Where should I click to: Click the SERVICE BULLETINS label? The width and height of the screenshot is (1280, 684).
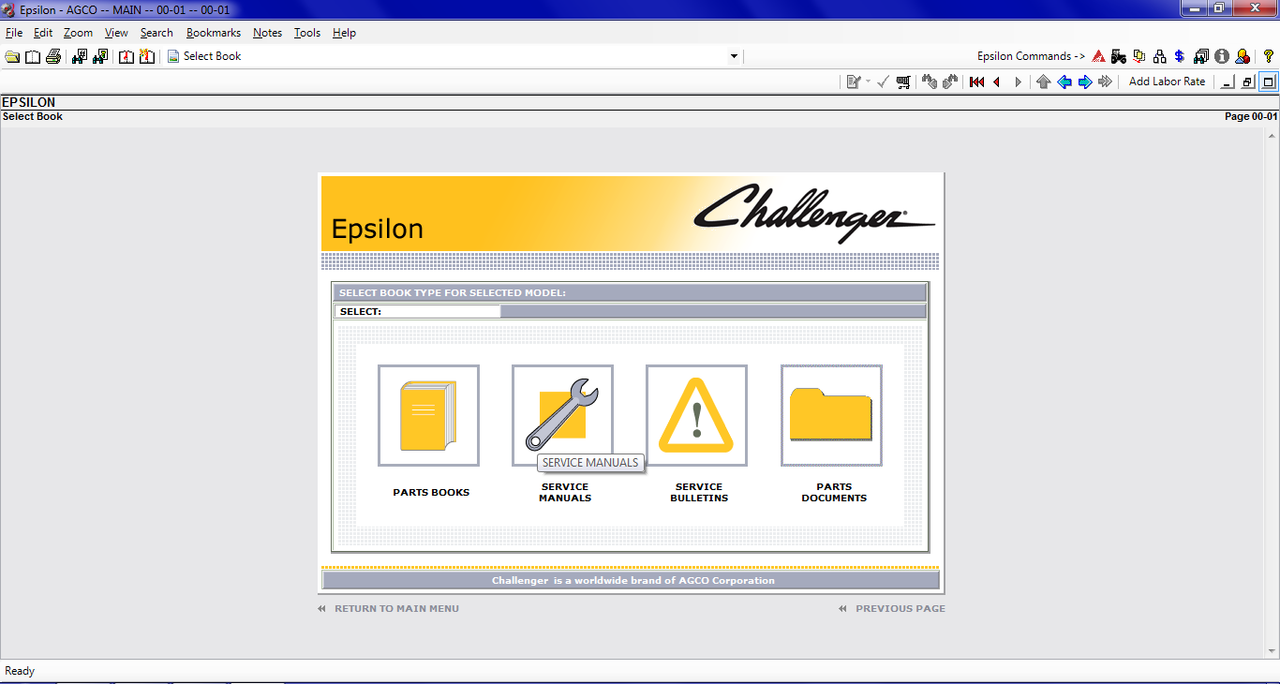(x=699, y=492)
